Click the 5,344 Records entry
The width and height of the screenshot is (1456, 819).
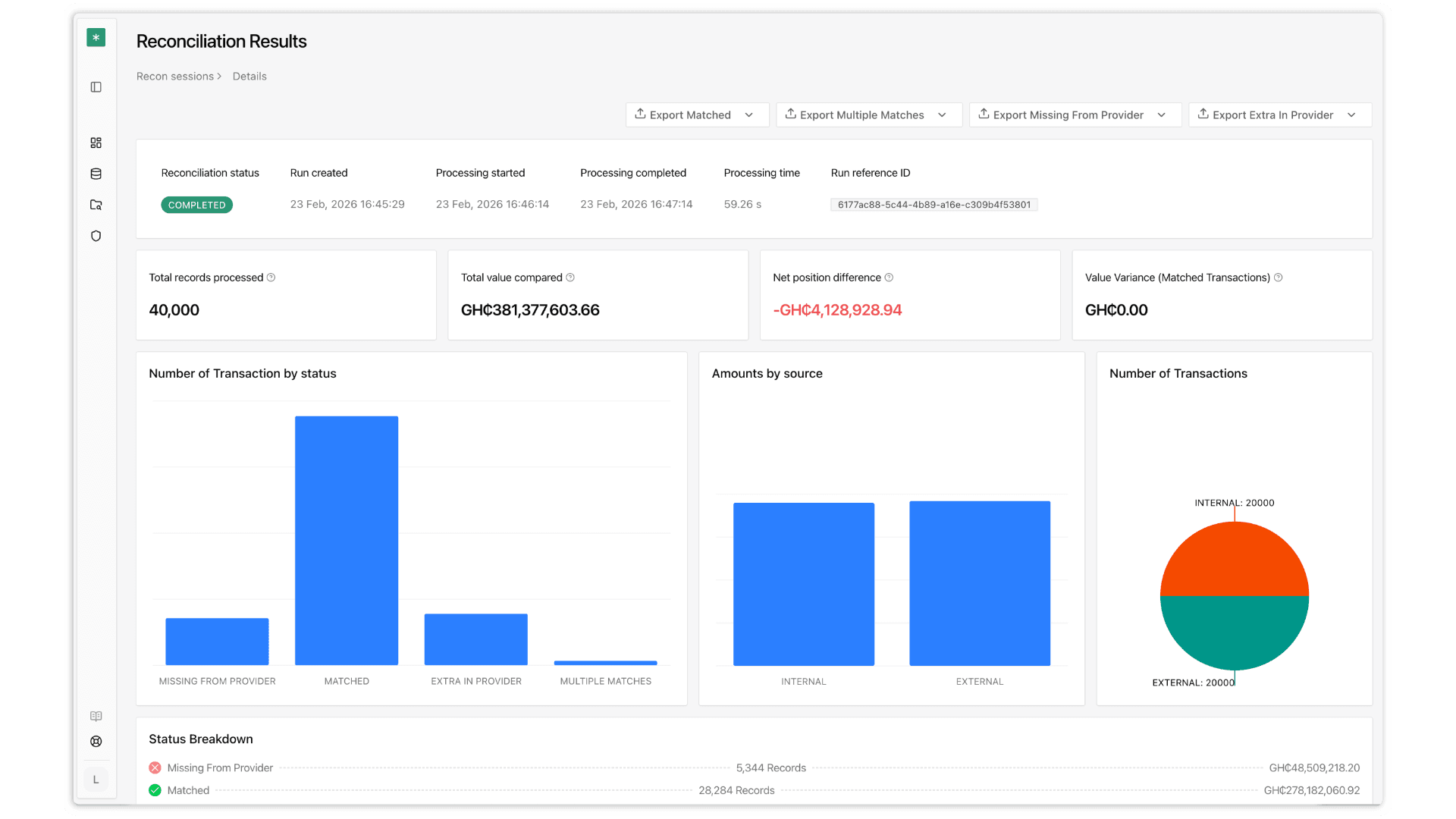pyautogui.click(x=770, y=768)
